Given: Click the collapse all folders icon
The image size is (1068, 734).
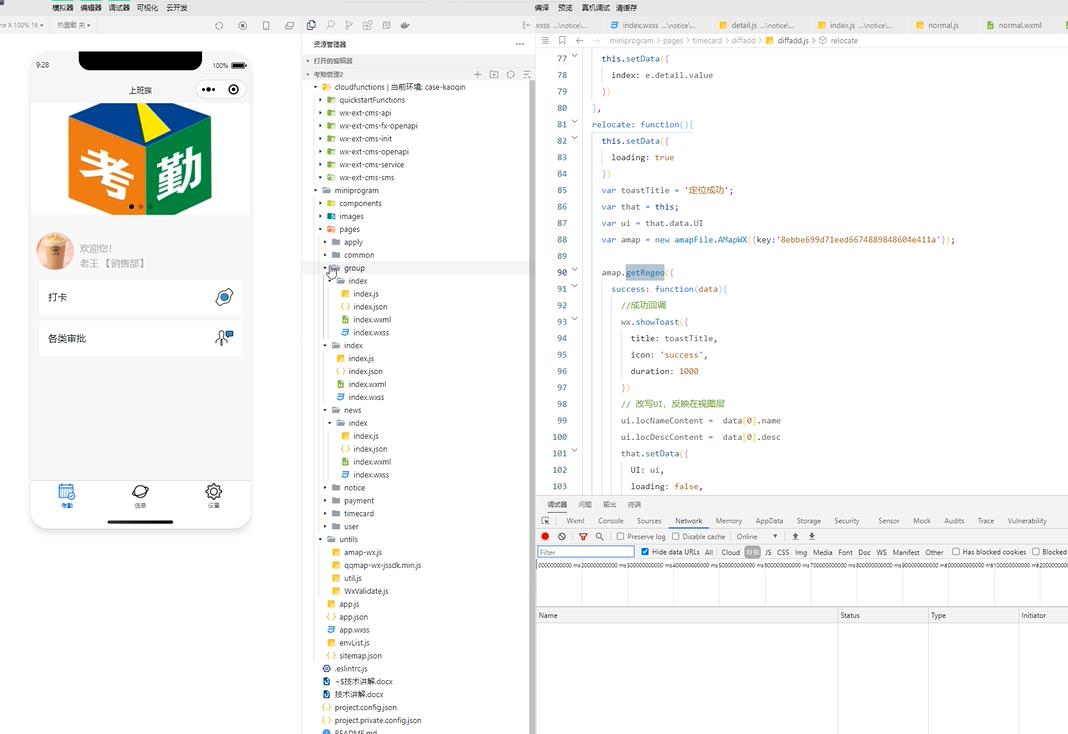Looking at the screenshot, I should (x=527, y=74).
